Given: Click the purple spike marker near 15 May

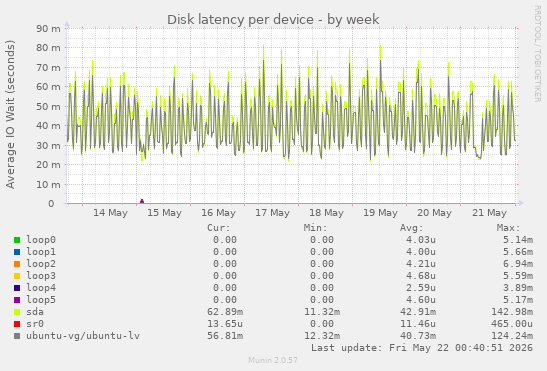Looking at the screenshot, I should point(142,201).
